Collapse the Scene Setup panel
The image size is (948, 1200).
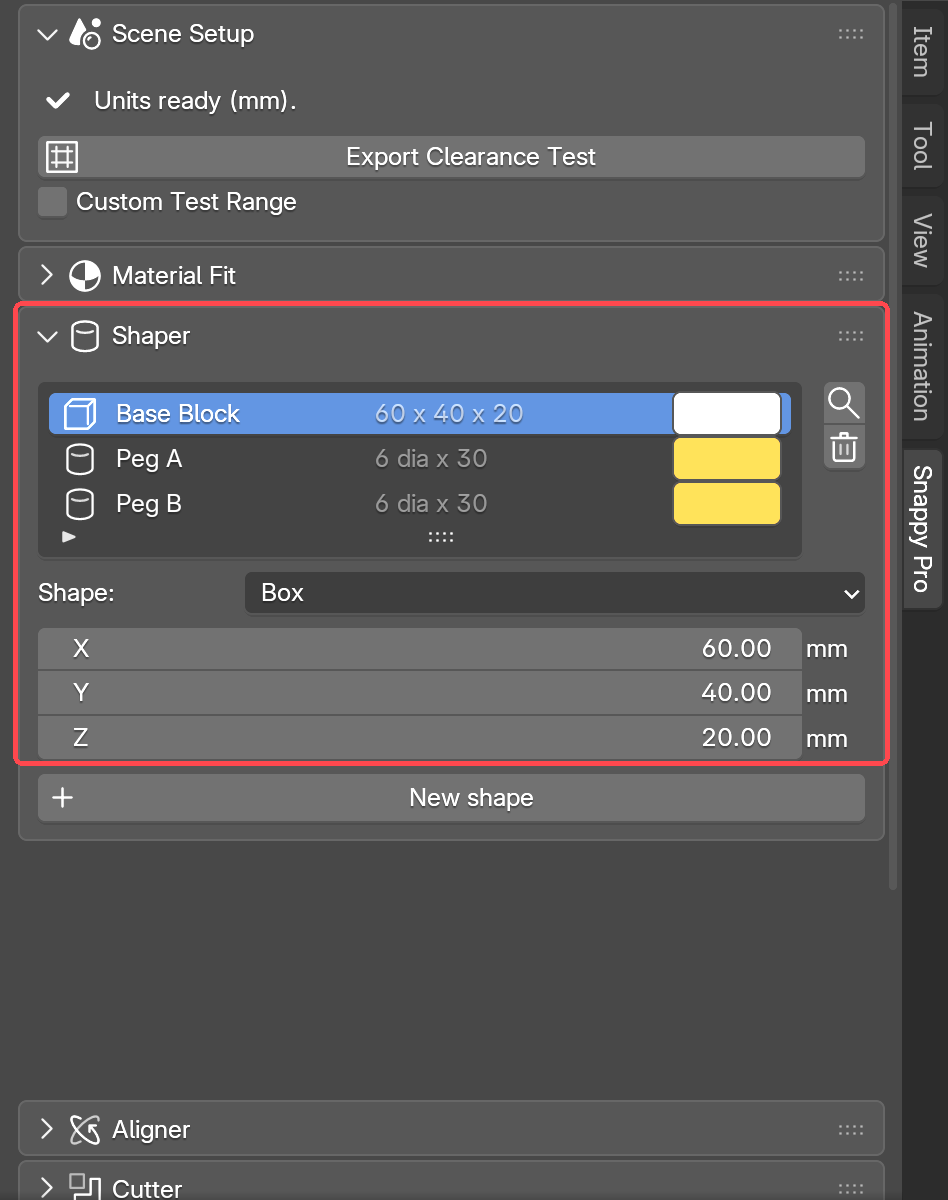[47, 34]
